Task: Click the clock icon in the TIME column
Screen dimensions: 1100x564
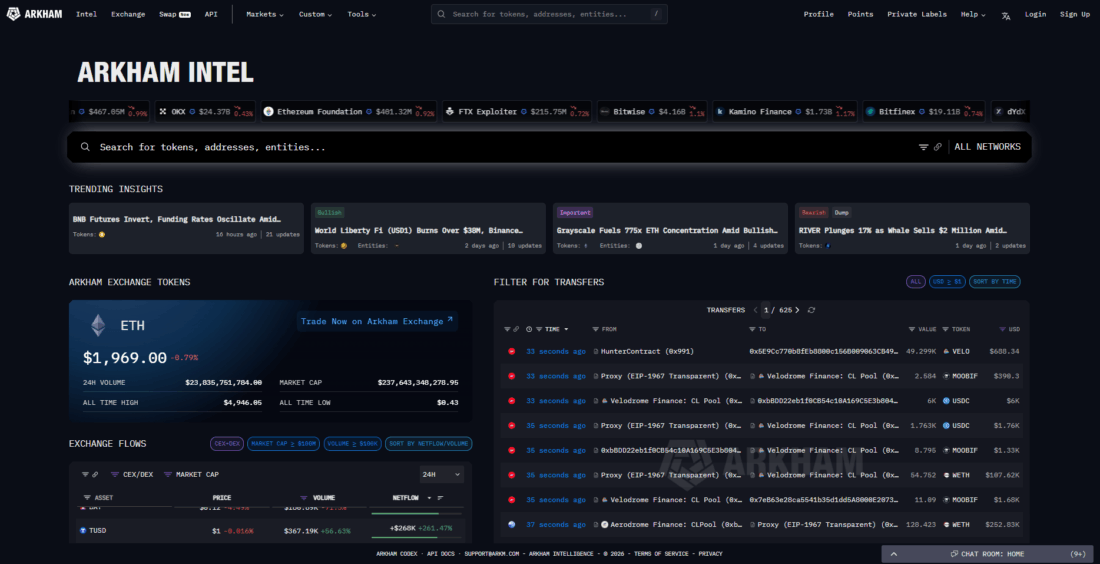Action: click(x=529, y=329)
